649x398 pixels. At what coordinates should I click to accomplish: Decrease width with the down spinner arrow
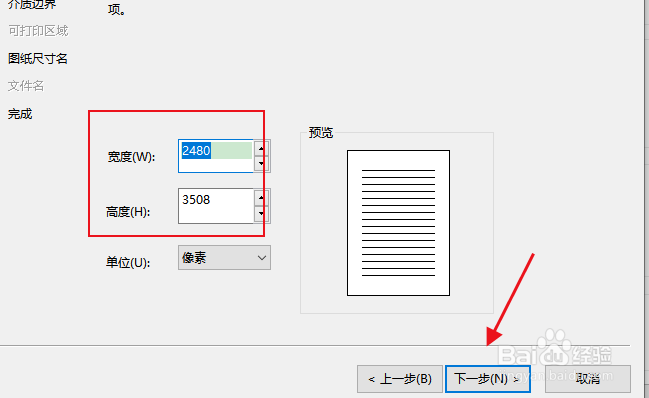(x=261, y=163)
